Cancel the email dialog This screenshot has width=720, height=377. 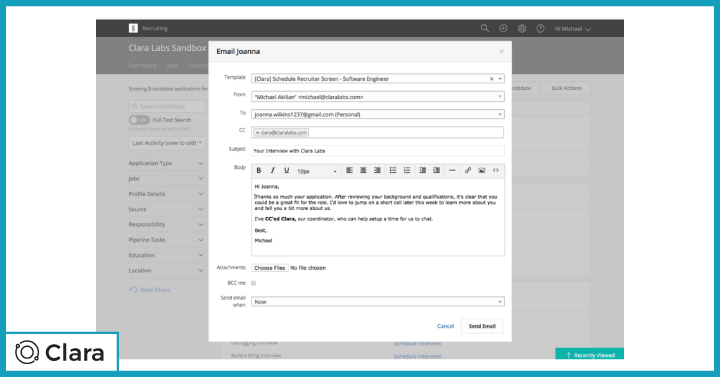point(445,326)
